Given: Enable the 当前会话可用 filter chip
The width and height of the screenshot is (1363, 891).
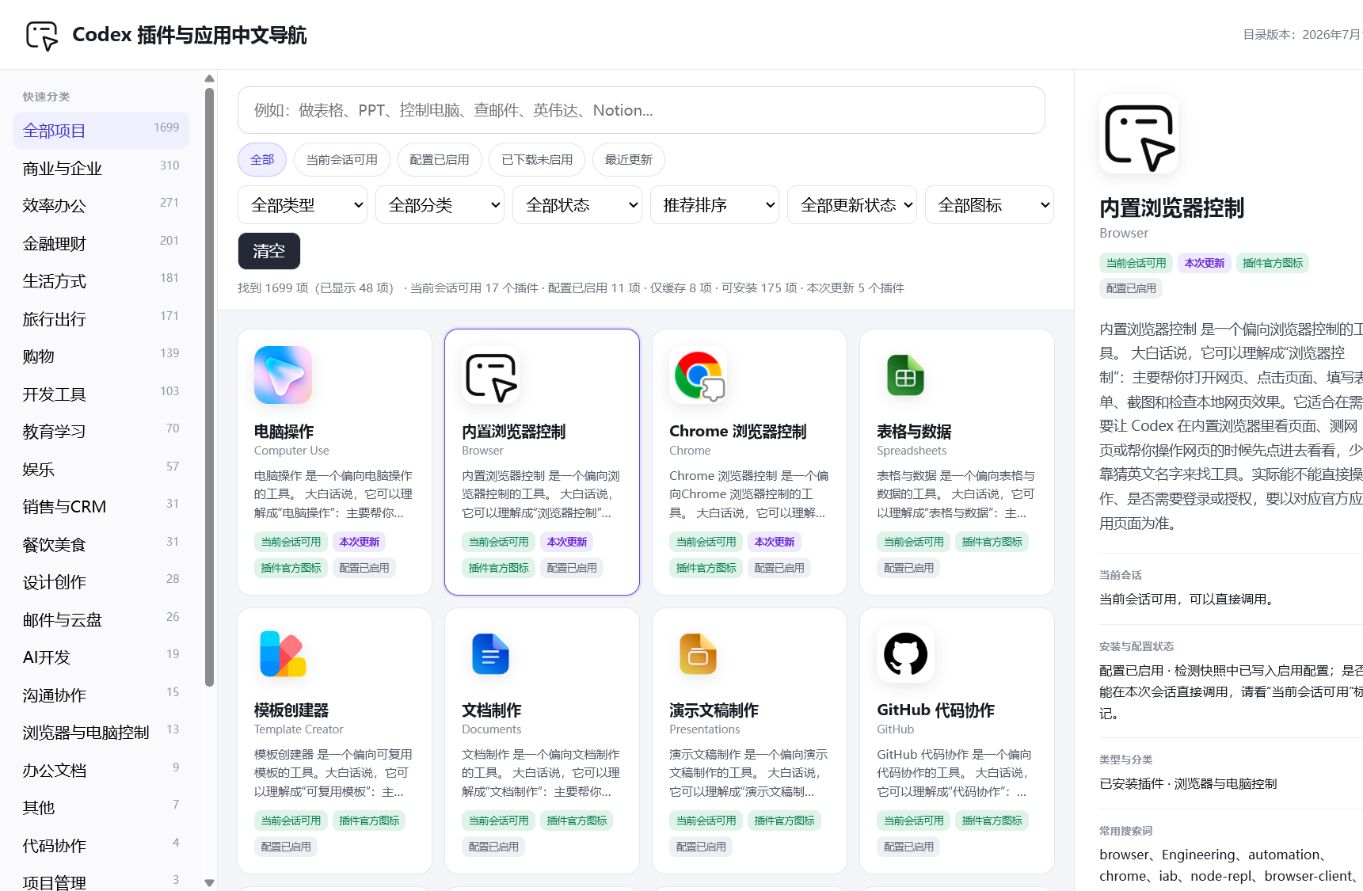Looking at the screenshot, I should point(342,159).
